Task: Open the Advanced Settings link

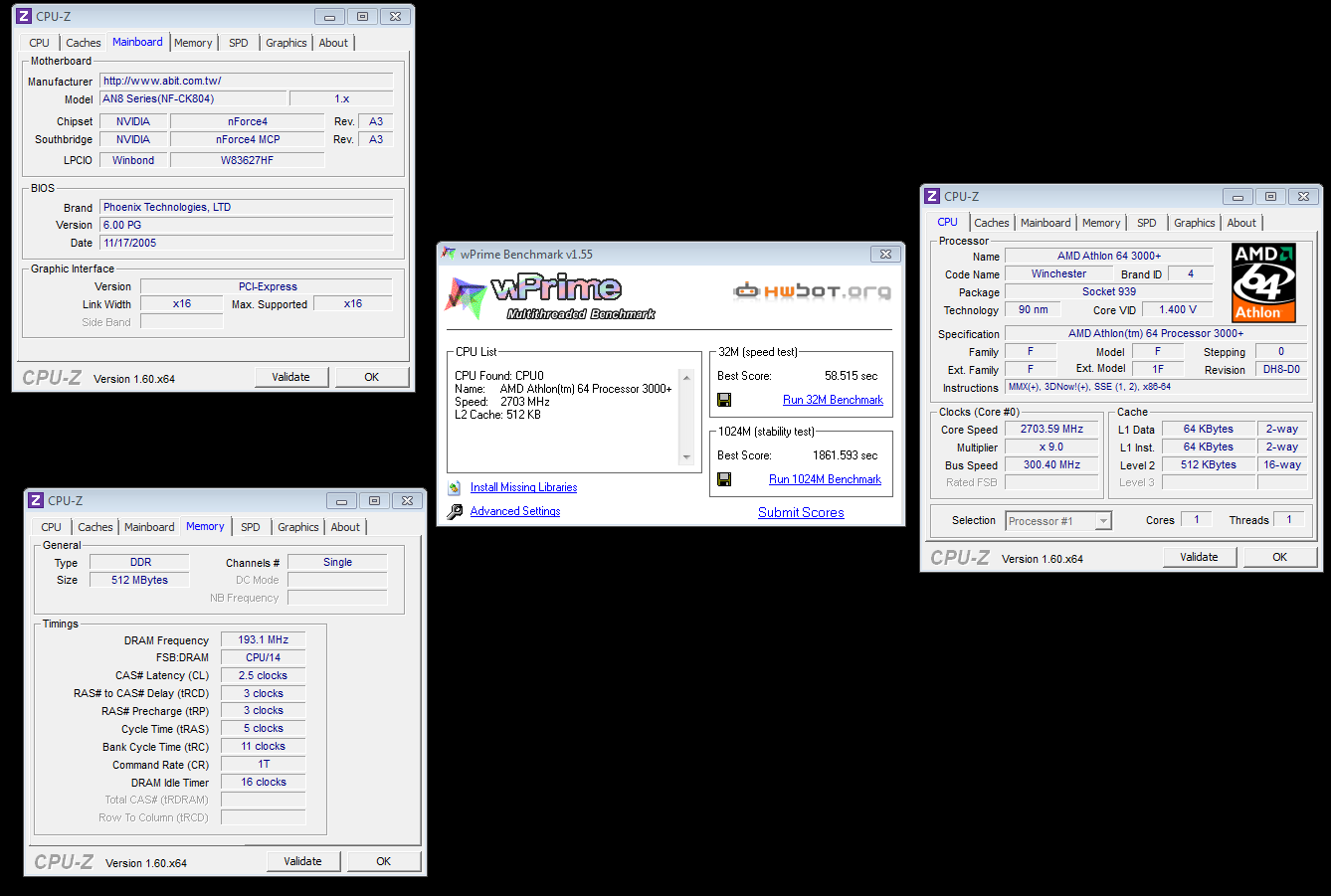Action: [515, 511]
